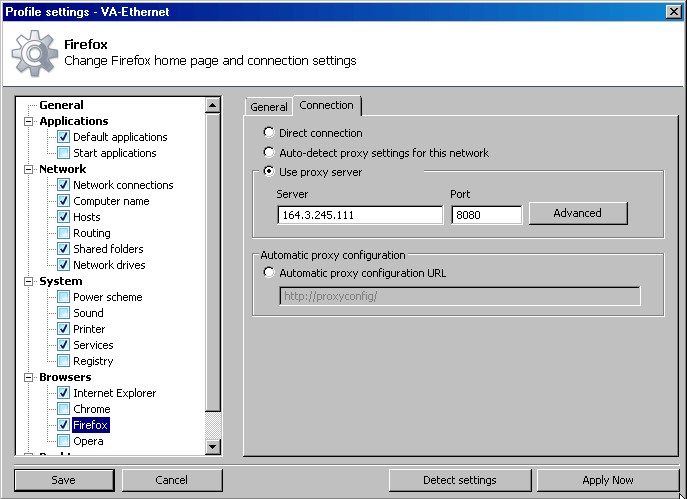The width and height of the screenshot is (687, 499).
Task: Collapse the Network tree node
Action: pos(28,169)
